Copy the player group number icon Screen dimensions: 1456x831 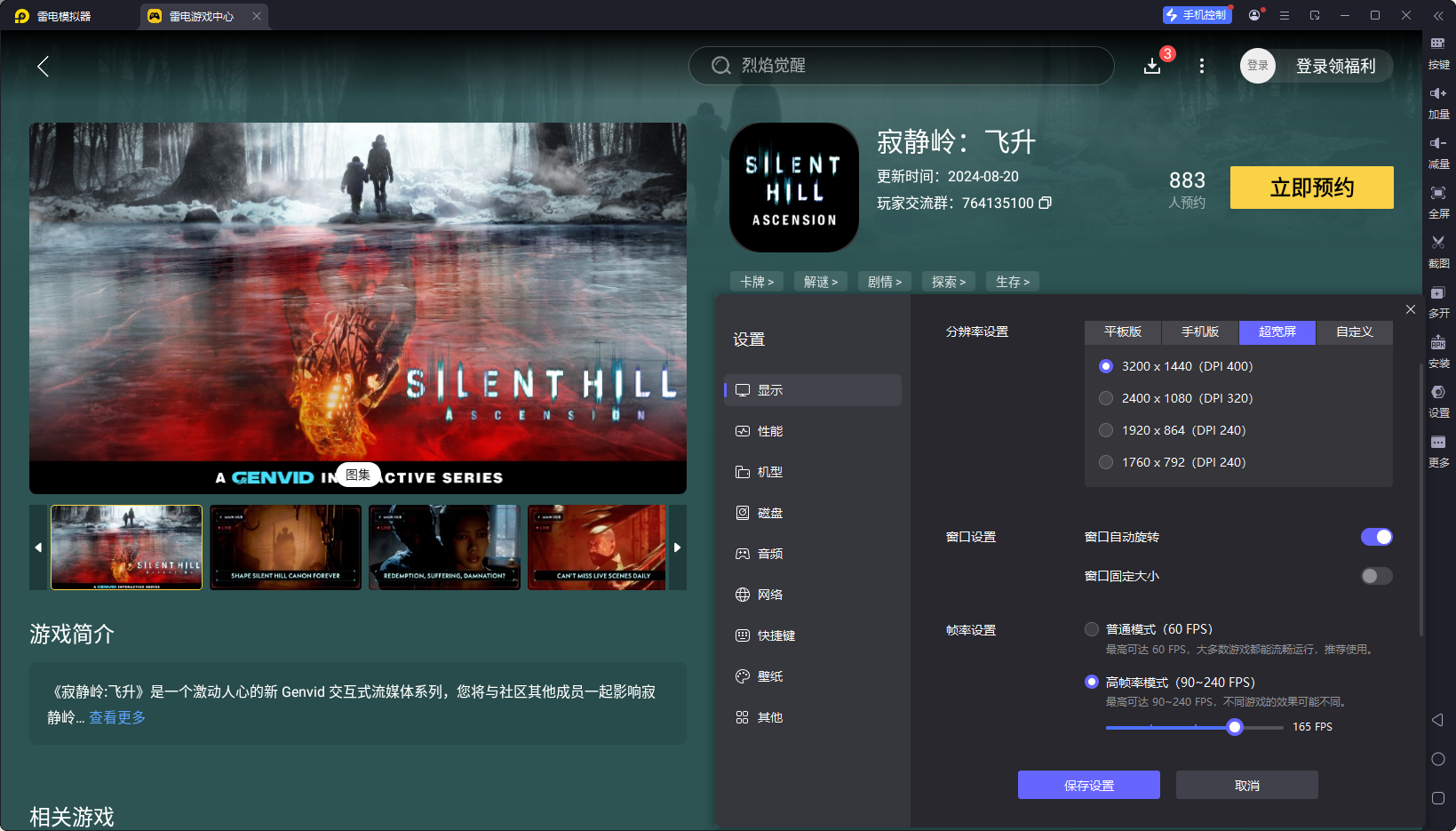pyautogui.click(x=1046, y=203)
